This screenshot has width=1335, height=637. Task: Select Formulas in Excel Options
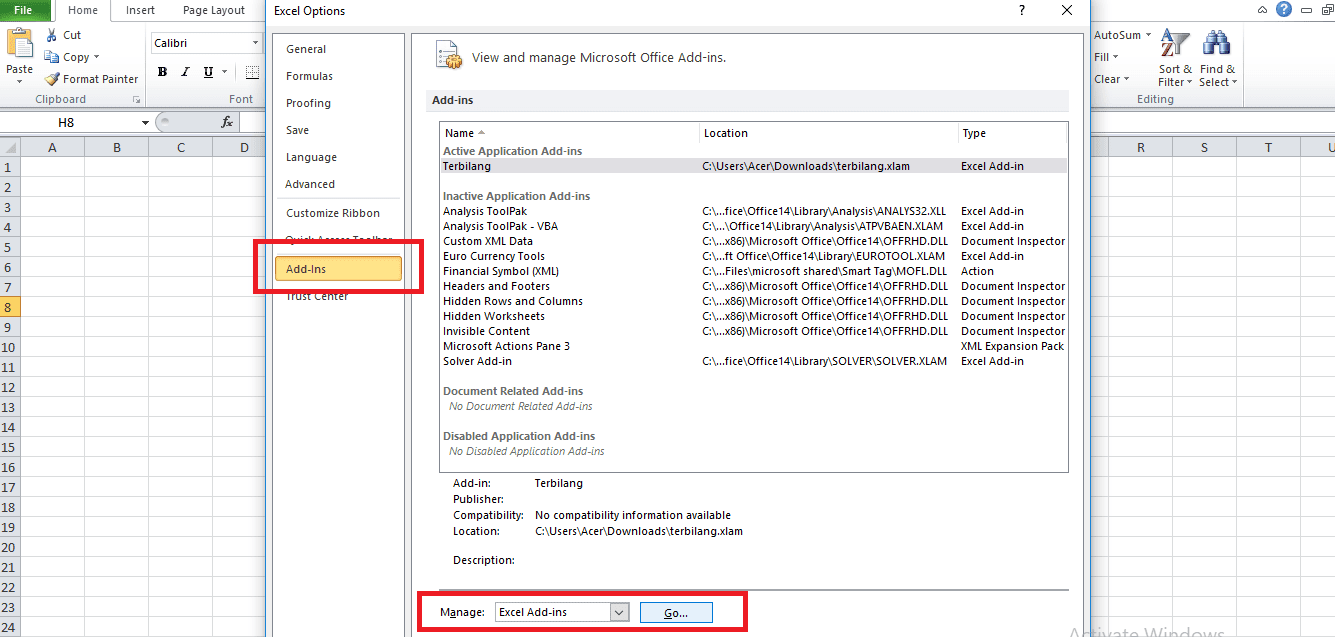338,76
